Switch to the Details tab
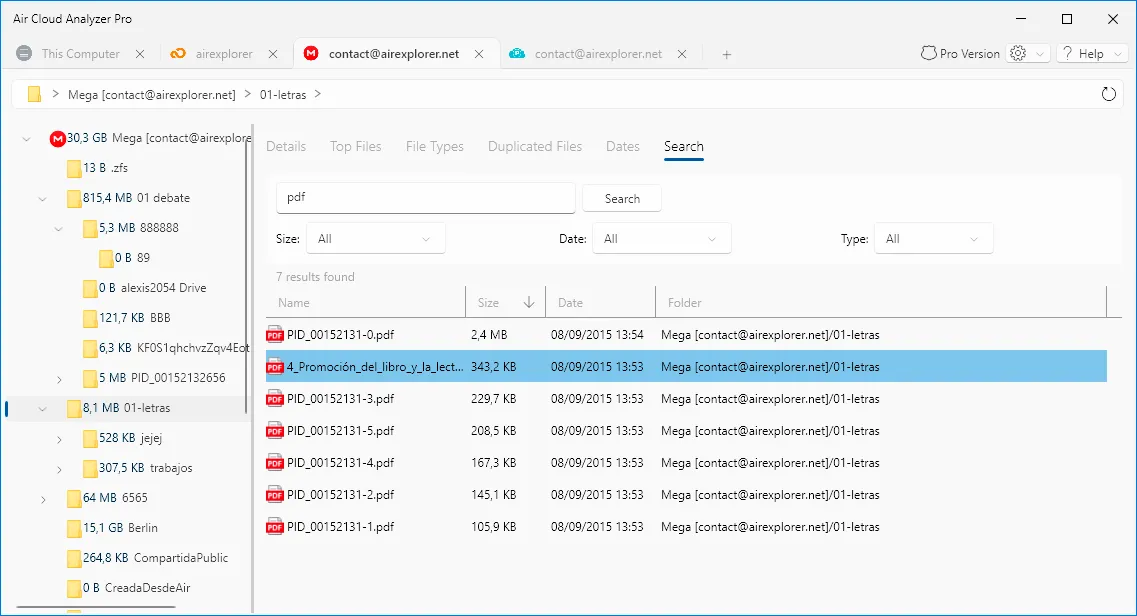1137x616 pixels. coord(286,146)
